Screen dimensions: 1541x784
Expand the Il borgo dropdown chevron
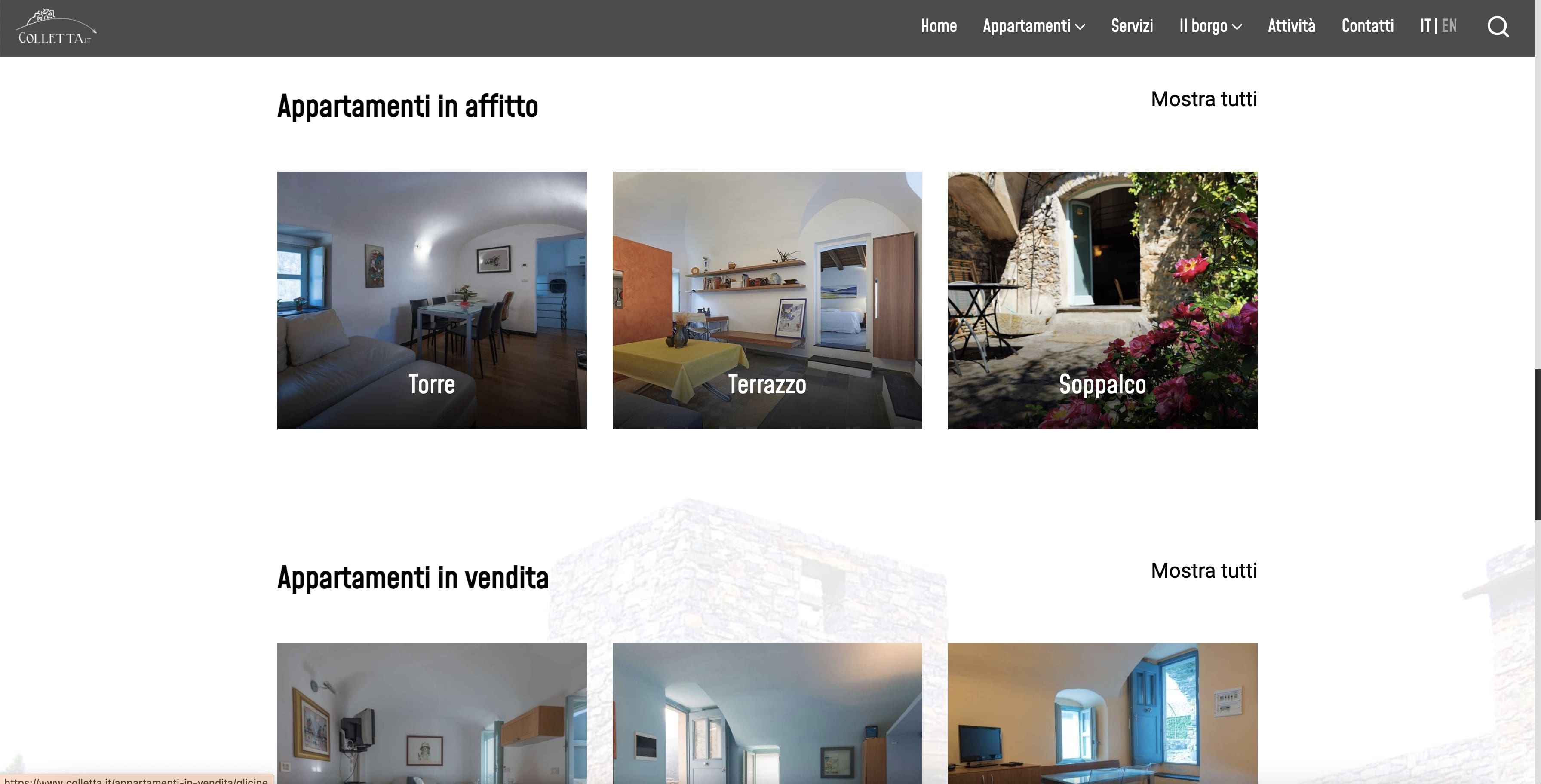pos(1237,27)
